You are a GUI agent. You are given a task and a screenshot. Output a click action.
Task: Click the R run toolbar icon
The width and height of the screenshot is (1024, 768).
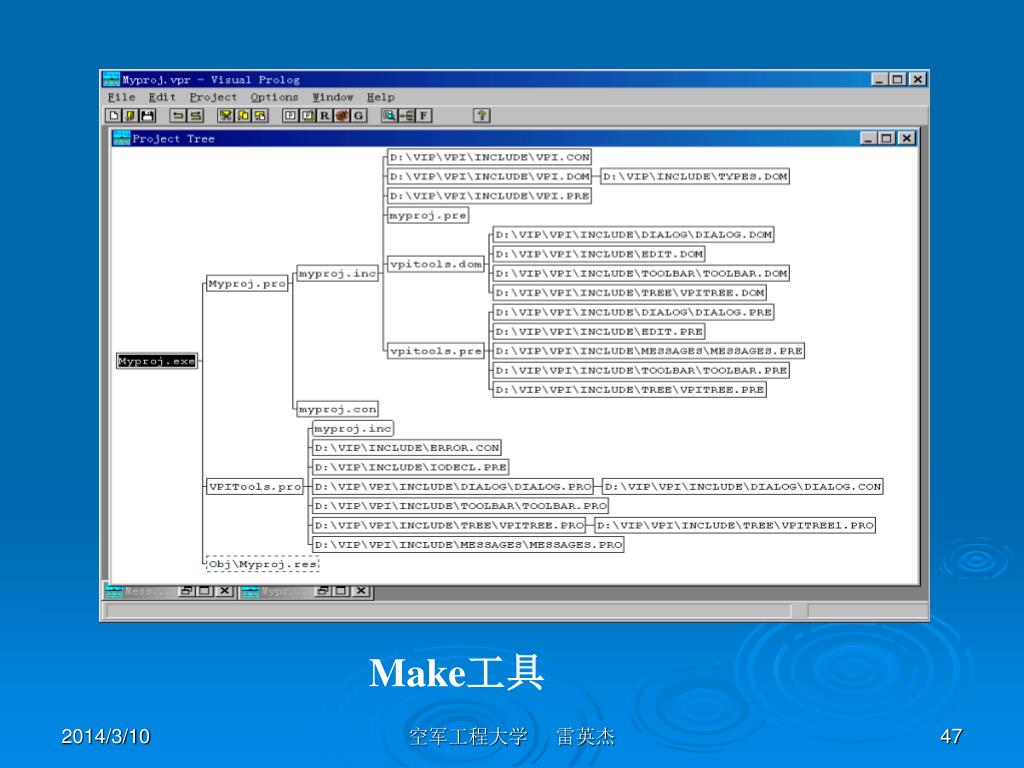click(x=324, y=116)
